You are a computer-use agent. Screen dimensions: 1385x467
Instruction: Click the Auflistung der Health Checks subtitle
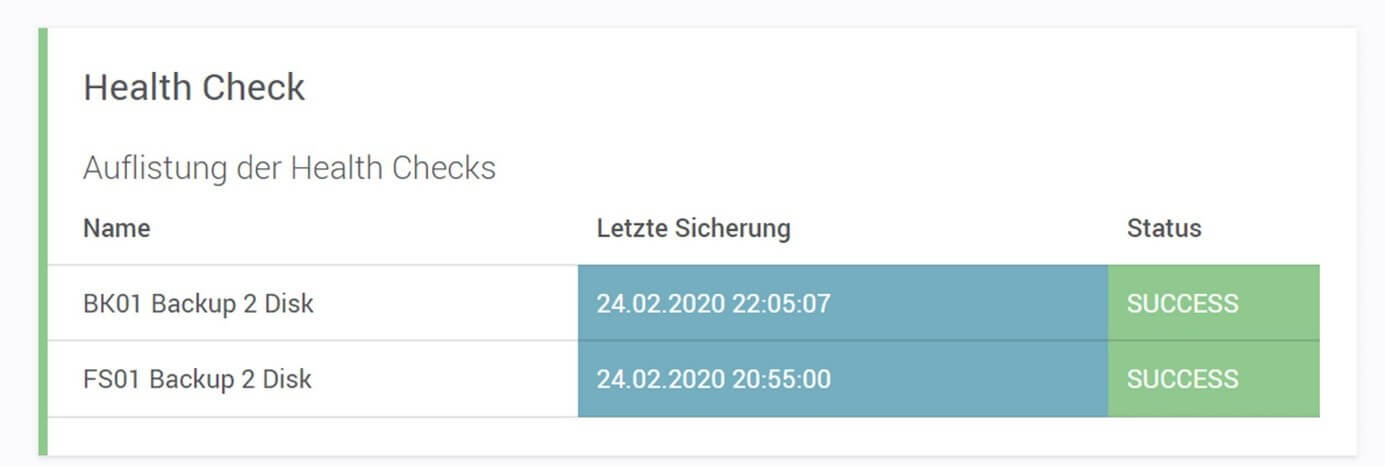click(289, 168)
